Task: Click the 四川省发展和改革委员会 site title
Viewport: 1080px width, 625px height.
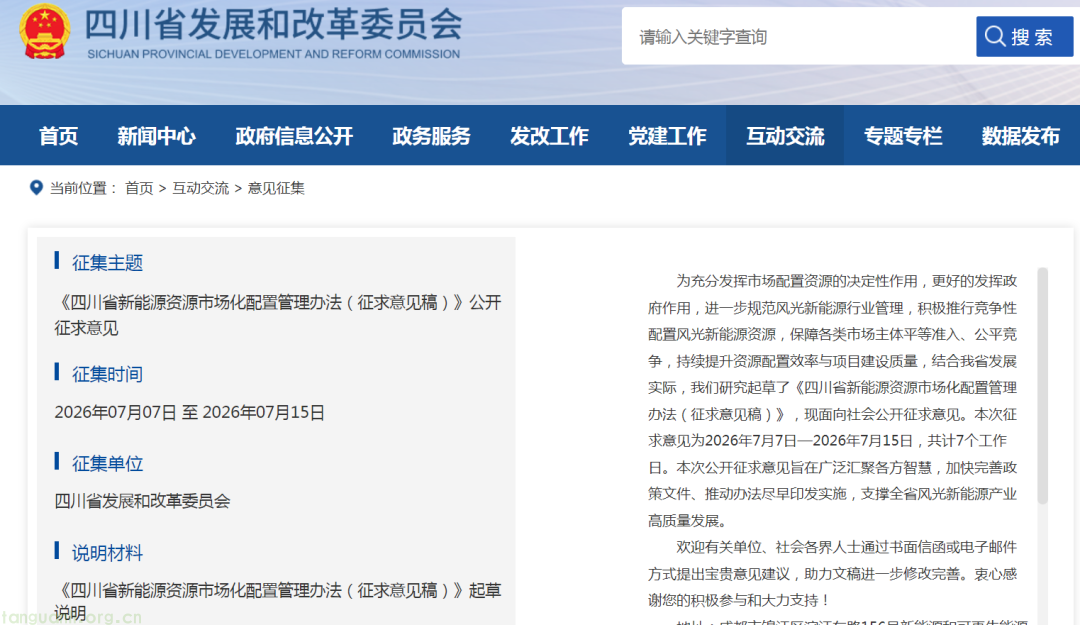Action: click(273, 25)
